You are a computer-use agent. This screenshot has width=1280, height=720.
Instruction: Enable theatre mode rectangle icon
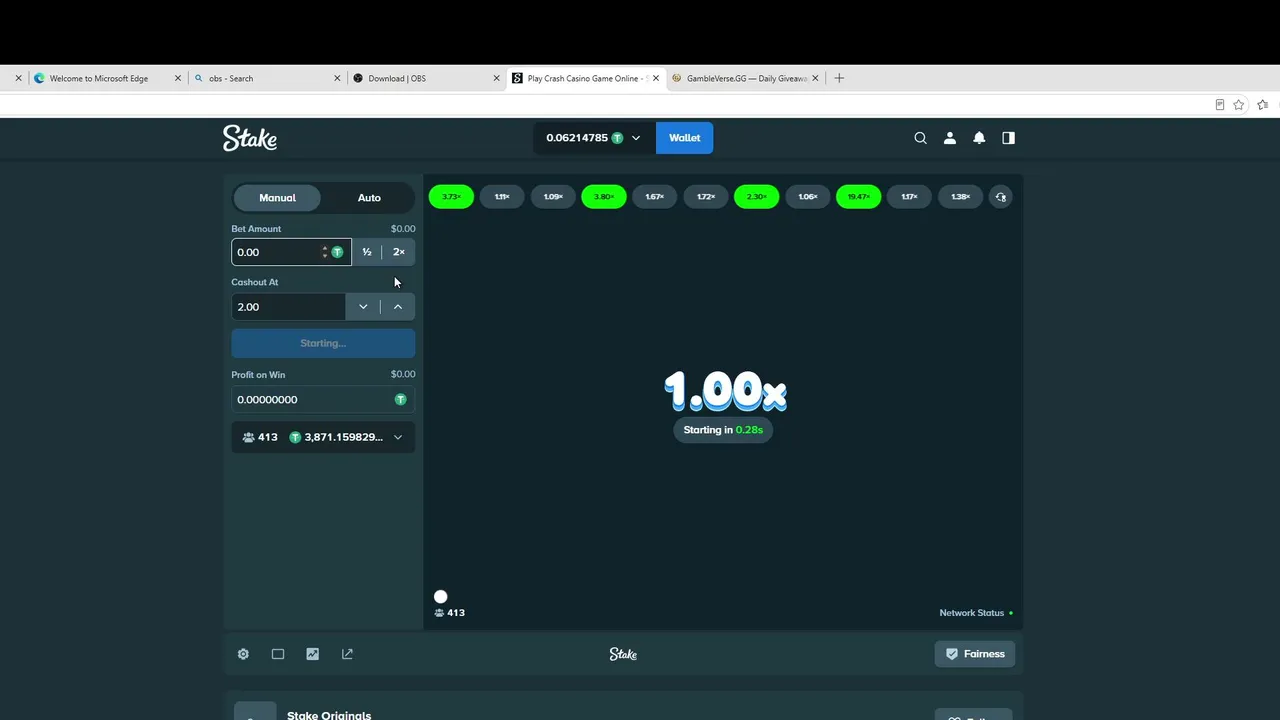(x=278, y=654)
